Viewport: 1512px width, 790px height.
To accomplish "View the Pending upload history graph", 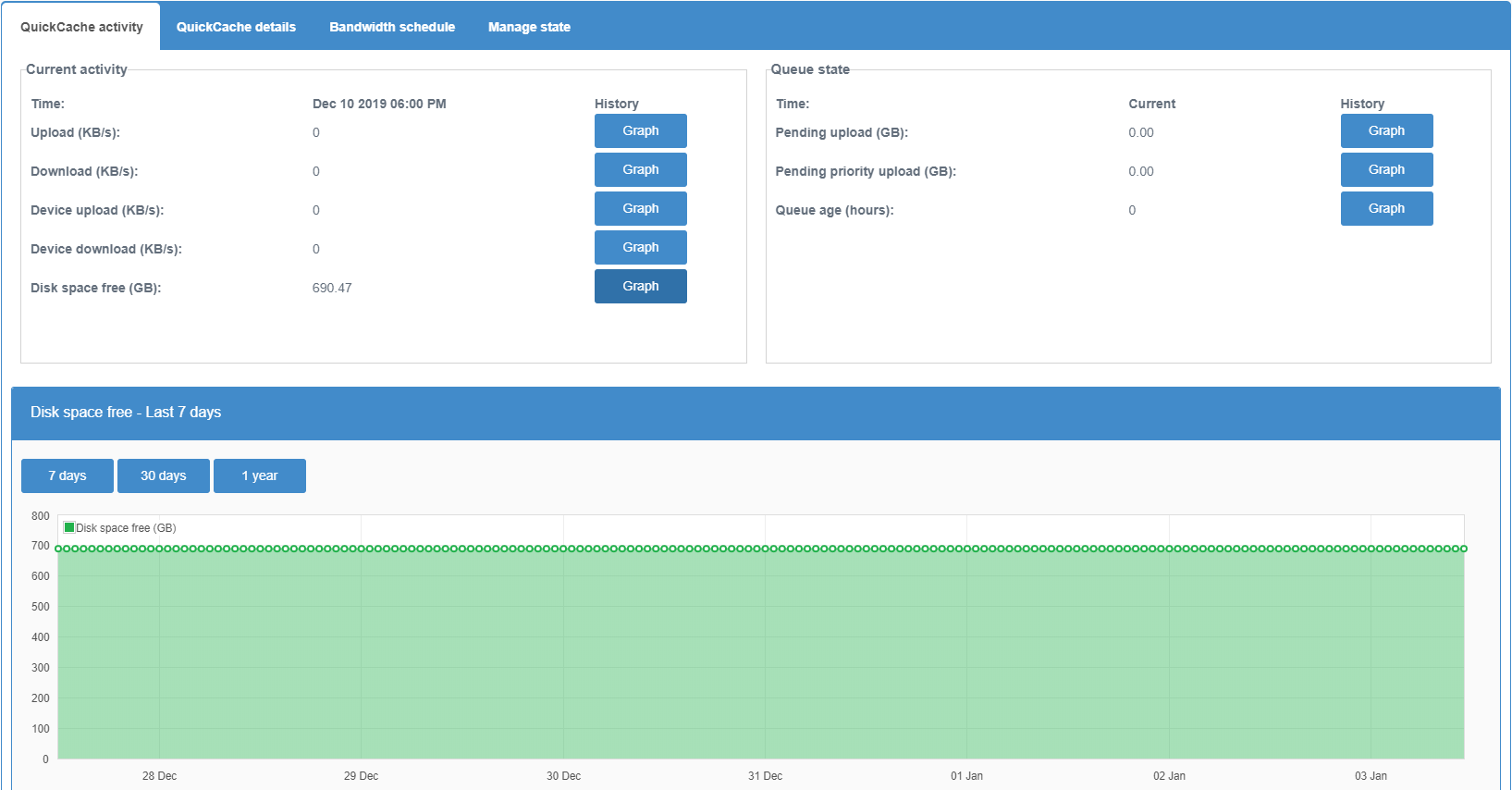I will pyautogui.click(x=1386, y=131).
